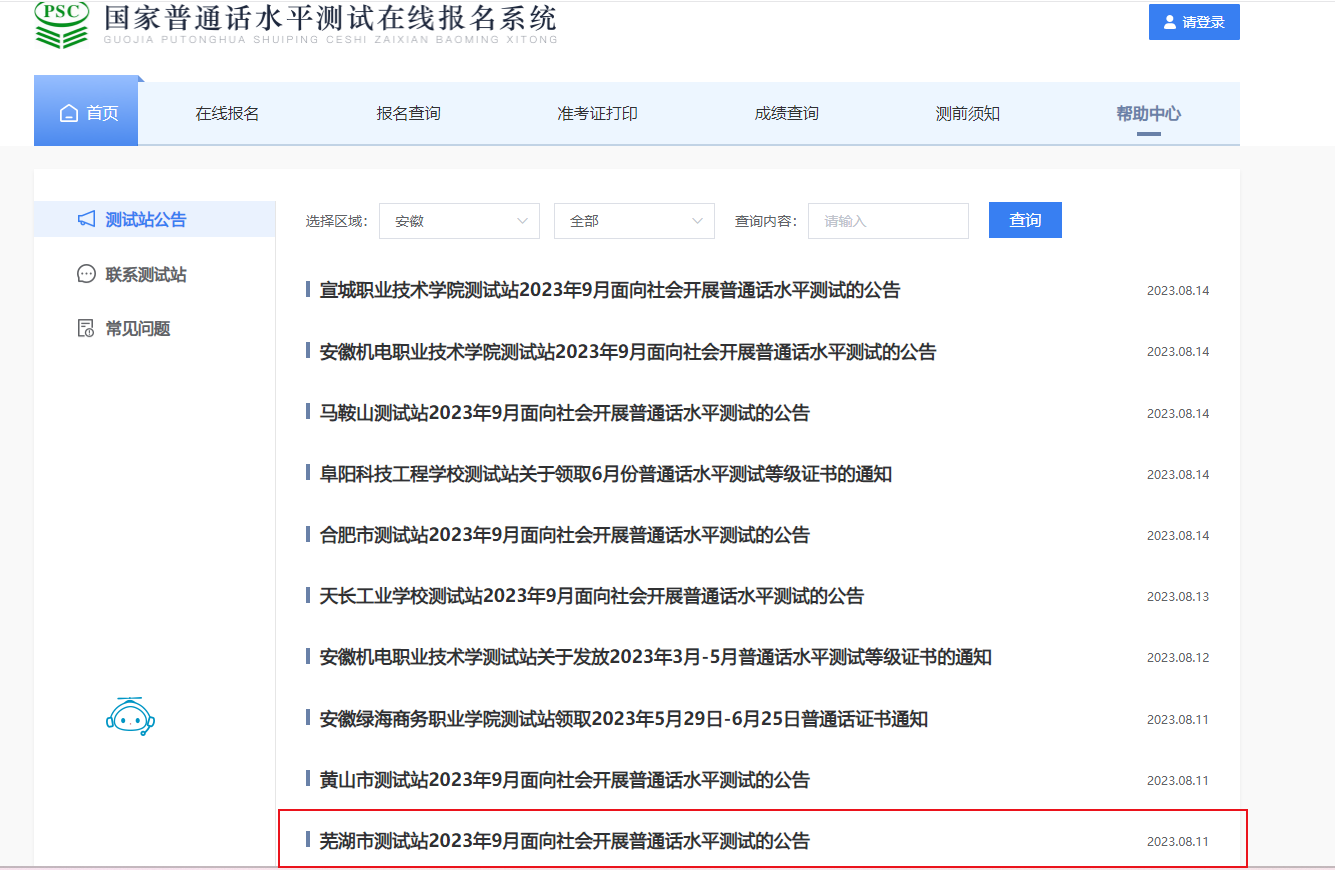Screen dimensions: 1335x870
Task: Go to 成绩查询 tab
Action: tap(786, 114)
